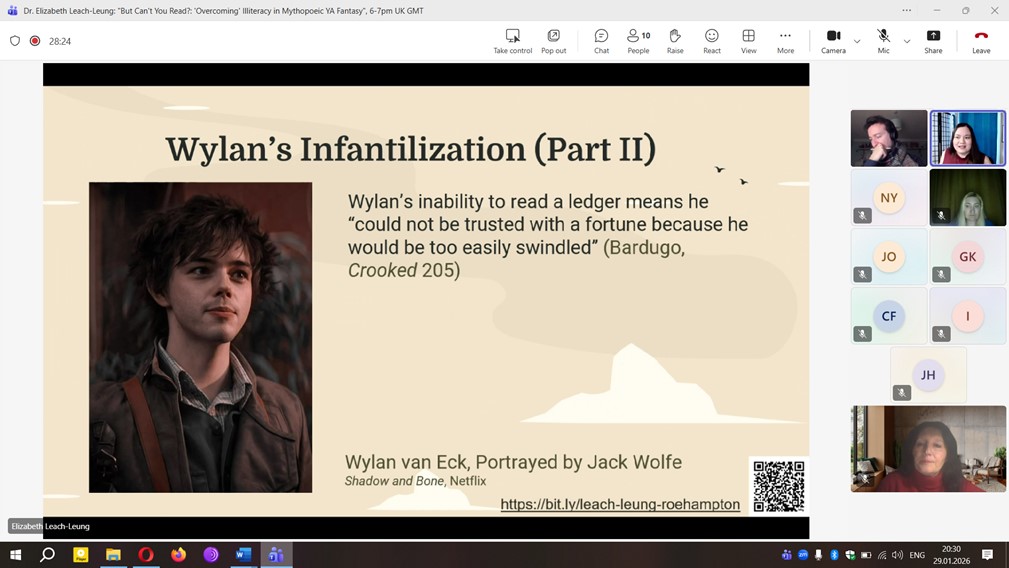The image size is (1009, 568).
Task: Leave the meeting
Action: pos(981,41)
